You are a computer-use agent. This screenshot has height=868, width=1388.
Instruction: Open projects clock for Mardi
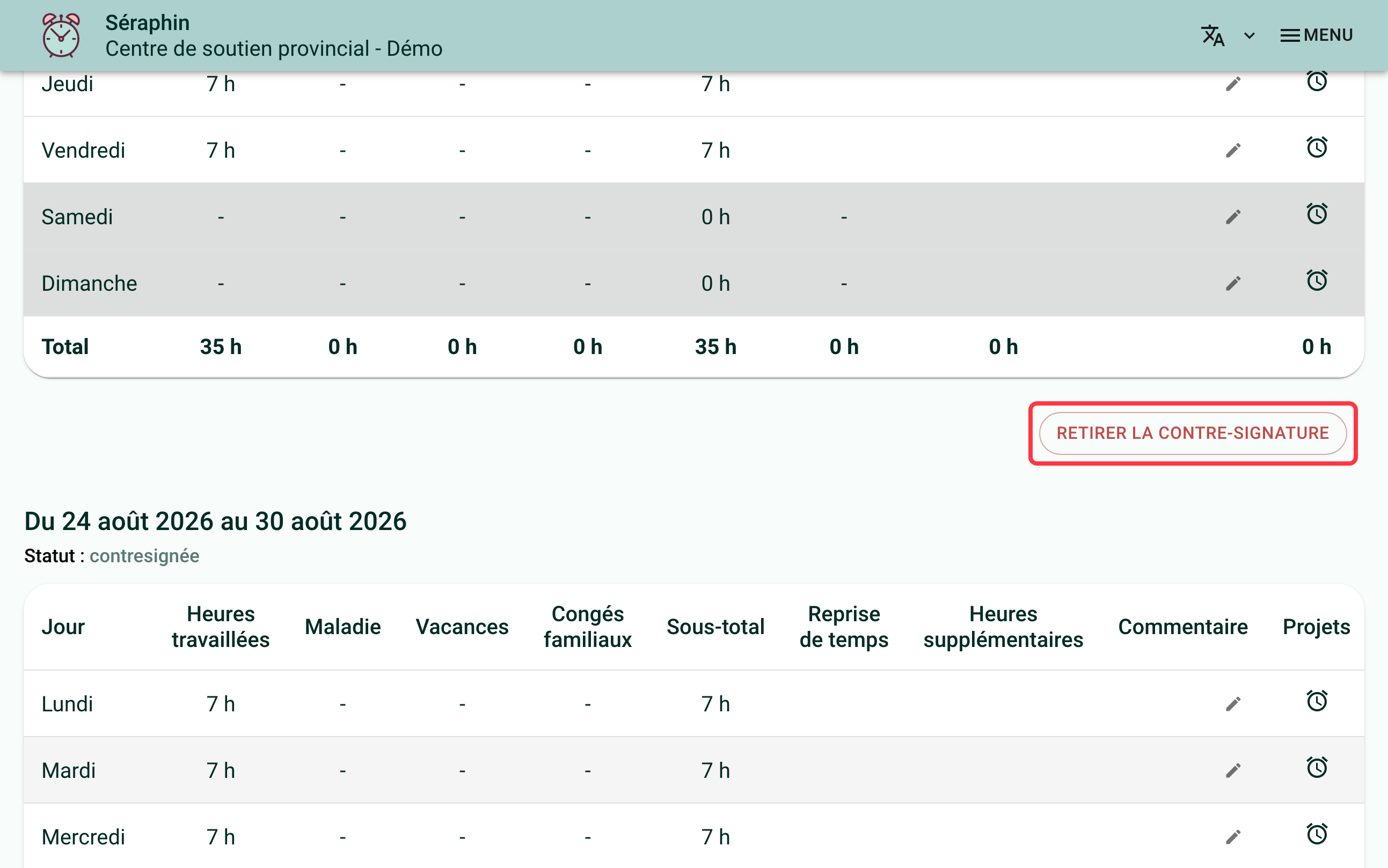1317,768
